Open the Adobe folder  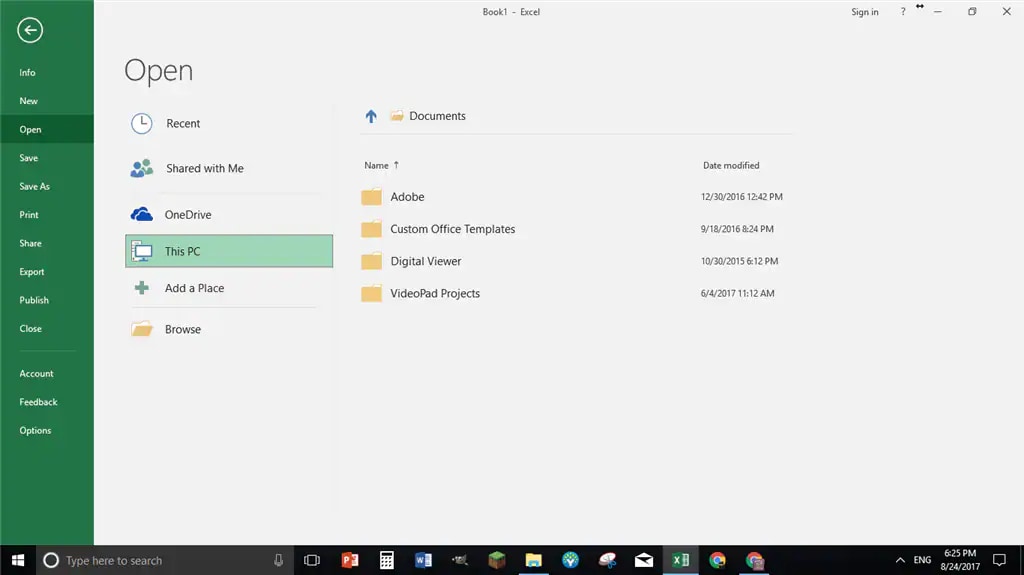coord(407,197)
